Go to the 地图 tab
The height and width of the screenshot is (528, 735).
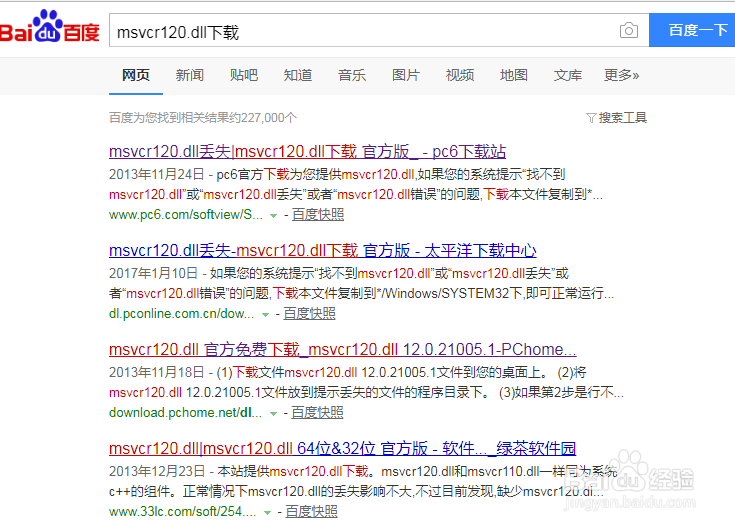[514, 75]
